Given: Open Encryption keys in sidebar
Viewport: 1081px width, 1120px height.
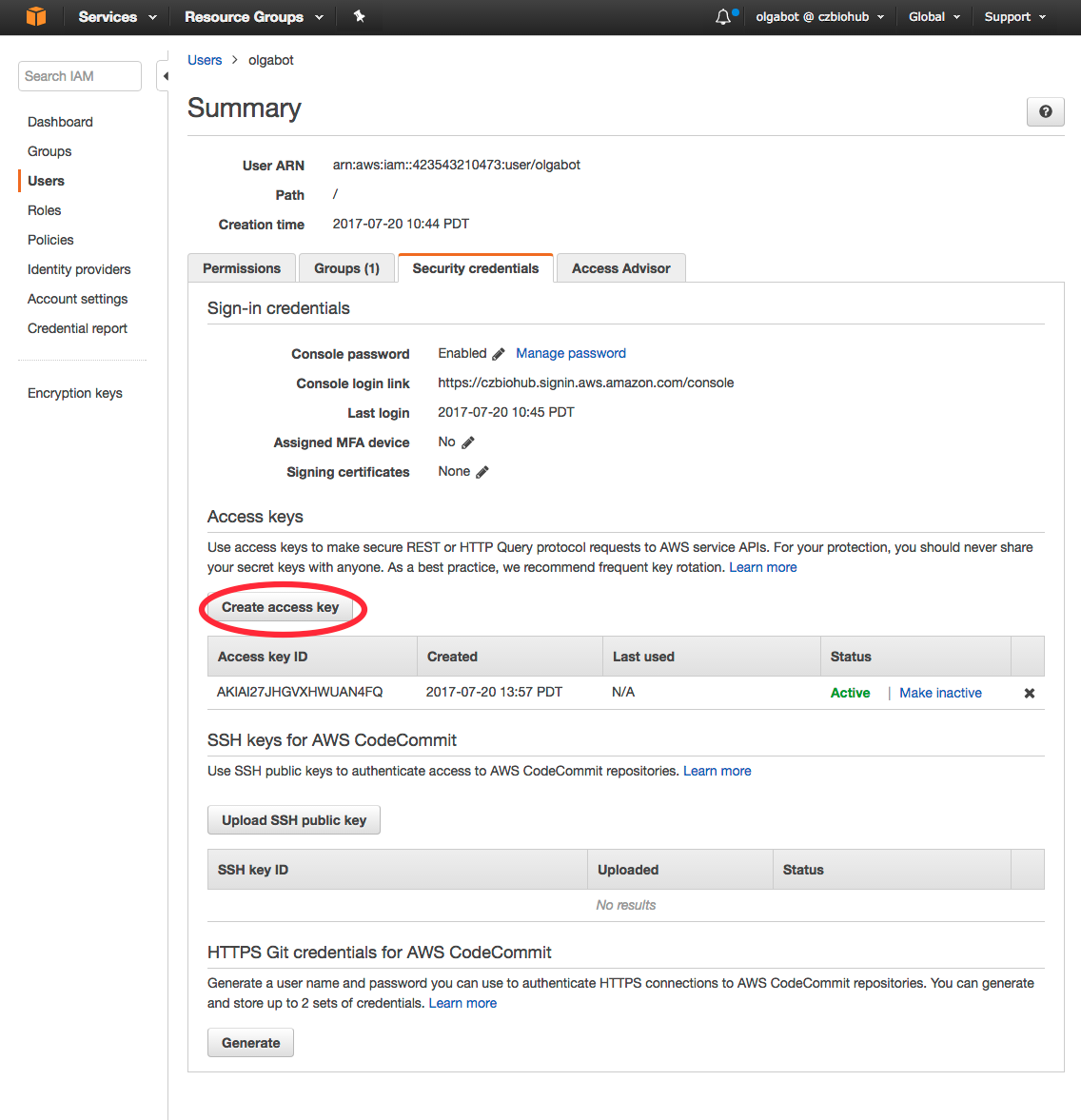Looking at the screenshot, I should pos(75,393).
